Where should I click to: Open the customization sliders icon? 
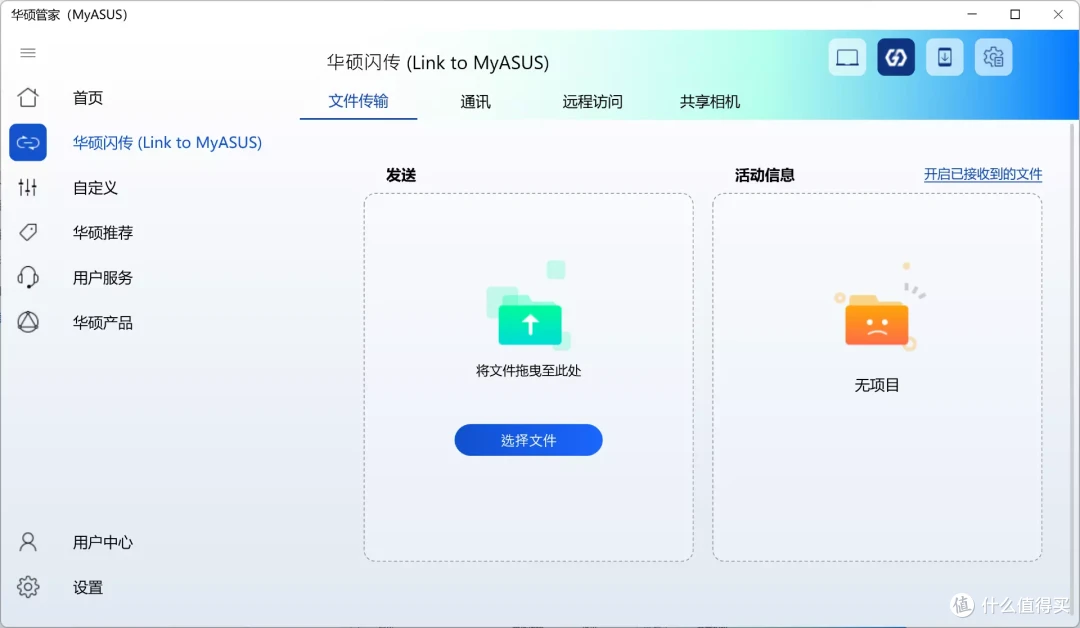28,187
